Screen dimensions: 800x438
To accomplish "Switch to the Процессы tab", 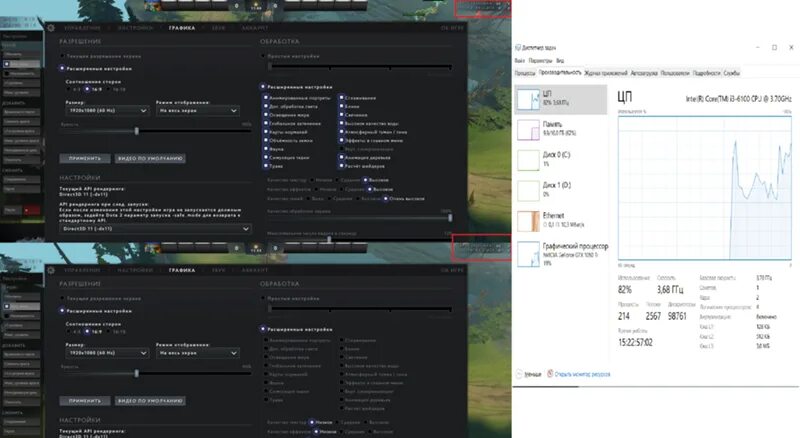I will point(525,73).
